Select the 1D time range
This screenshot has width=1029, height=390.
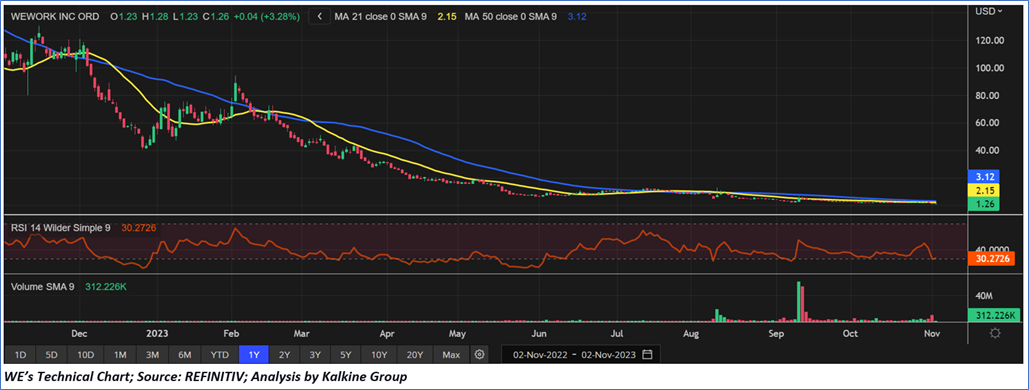(21, 355)
